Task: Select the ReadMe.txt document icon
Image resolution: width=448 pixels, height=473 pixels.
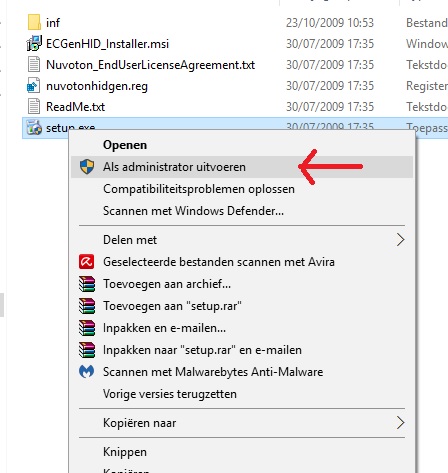Action: pos(34,107)
